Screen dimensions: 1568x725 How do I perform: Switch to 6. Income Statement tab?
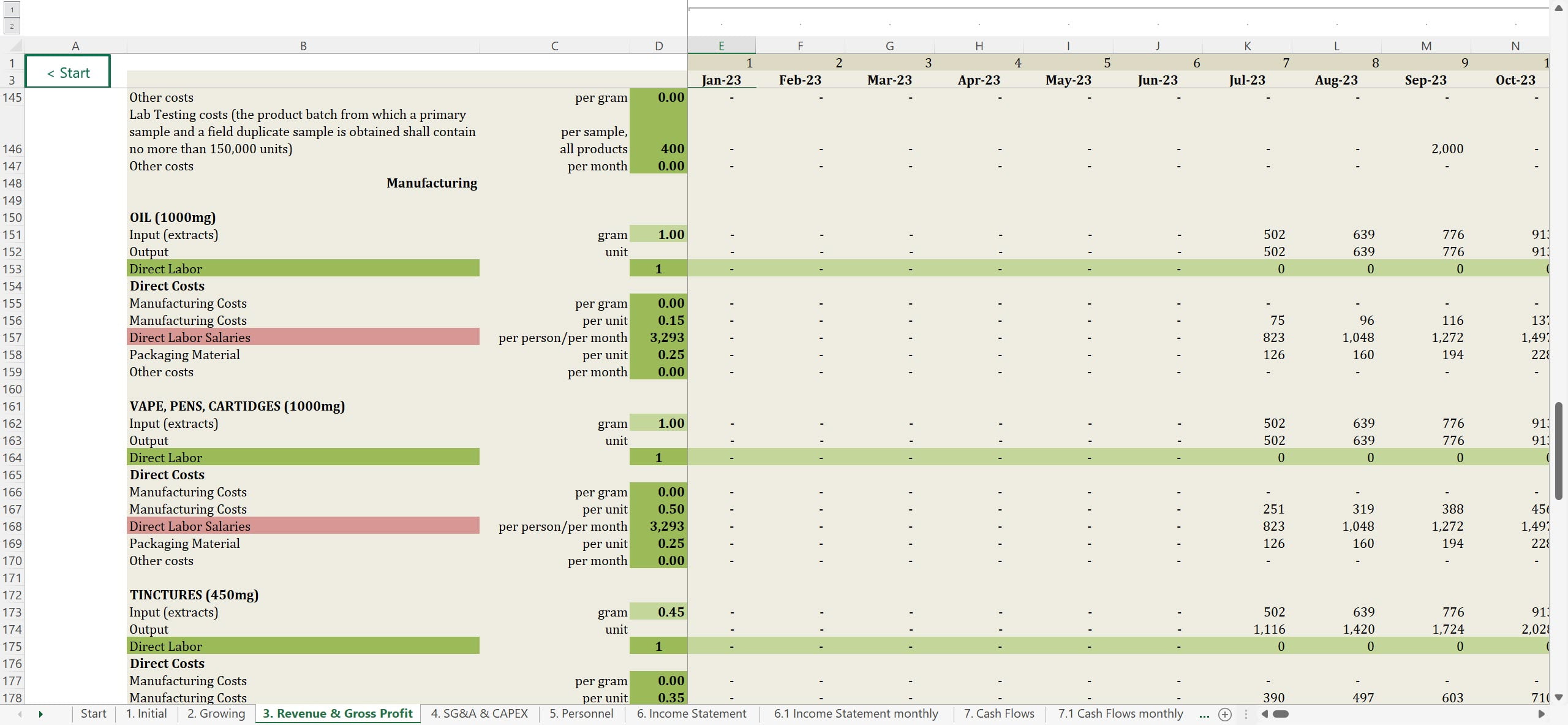point(691,713)
